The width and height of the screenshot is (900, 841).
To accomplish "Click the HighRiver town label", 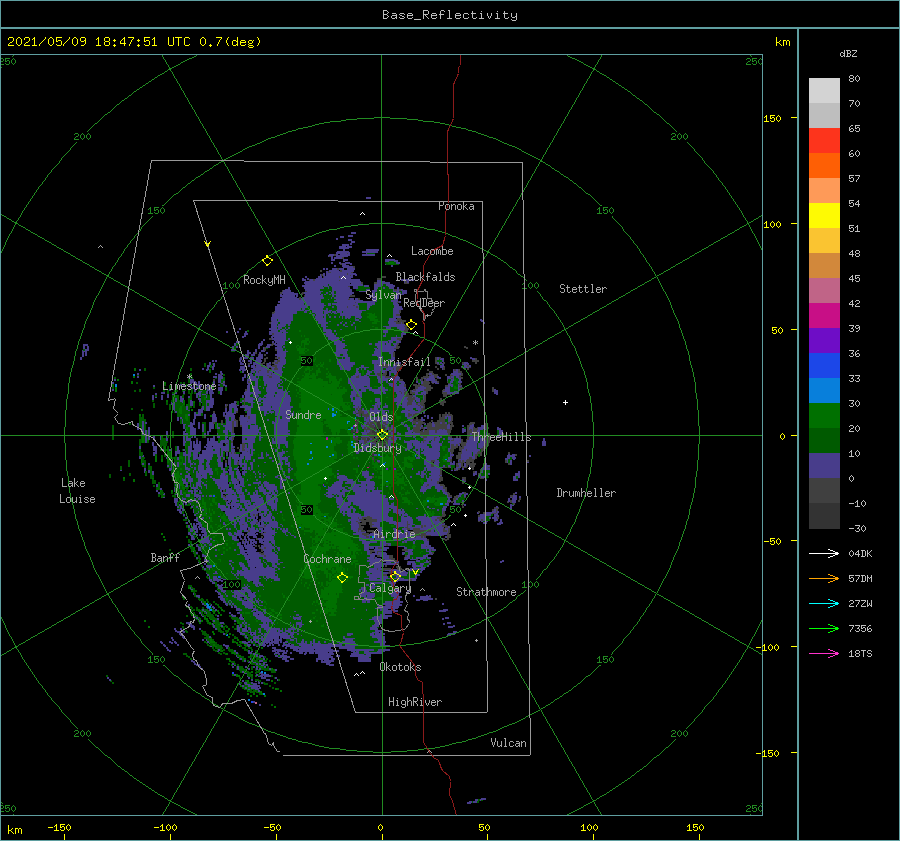I will click(414, 702).
